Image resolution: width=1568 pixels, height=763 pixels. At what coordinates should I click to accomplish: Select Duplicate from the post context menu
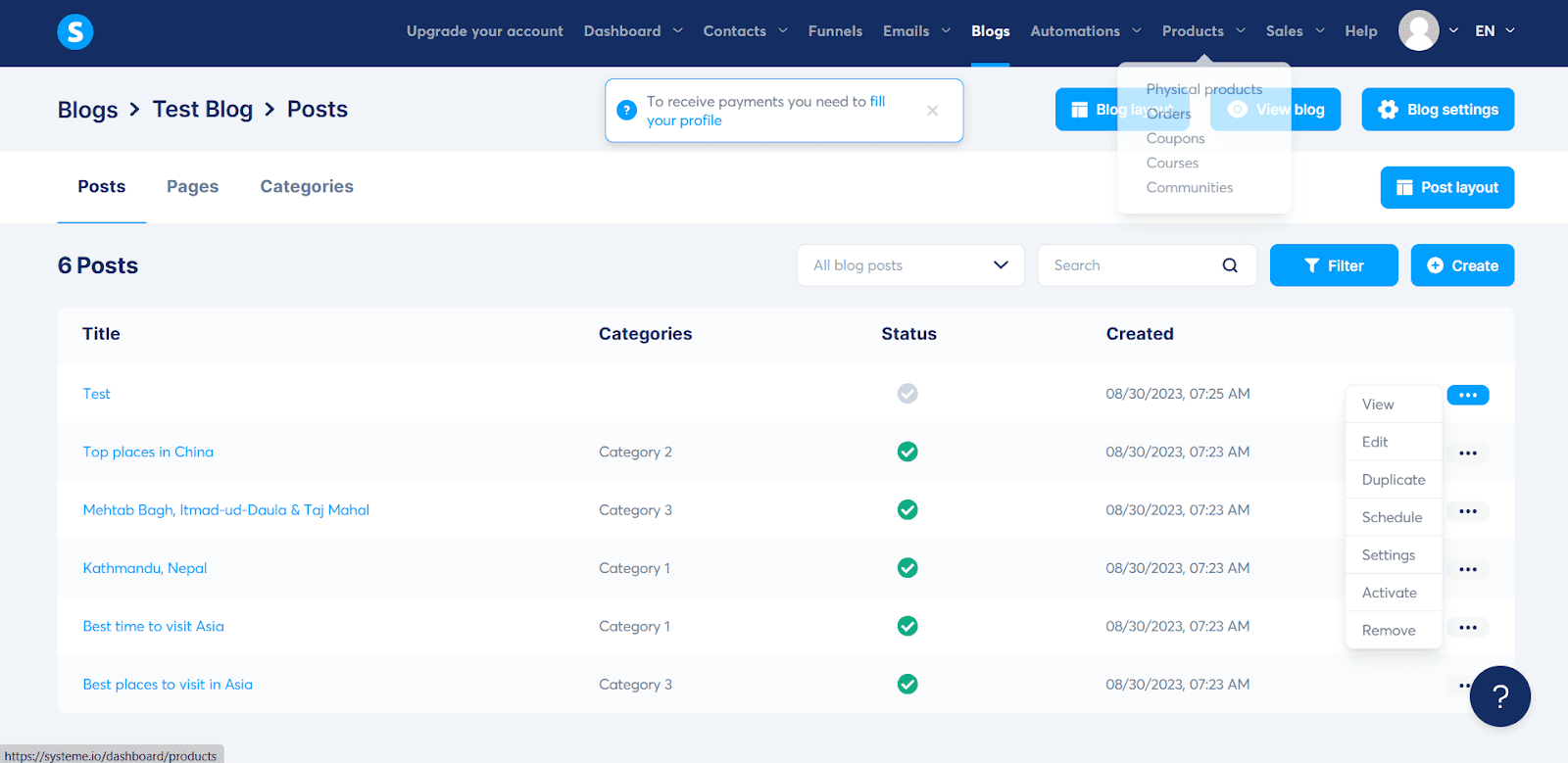(x=1393, y=480)
